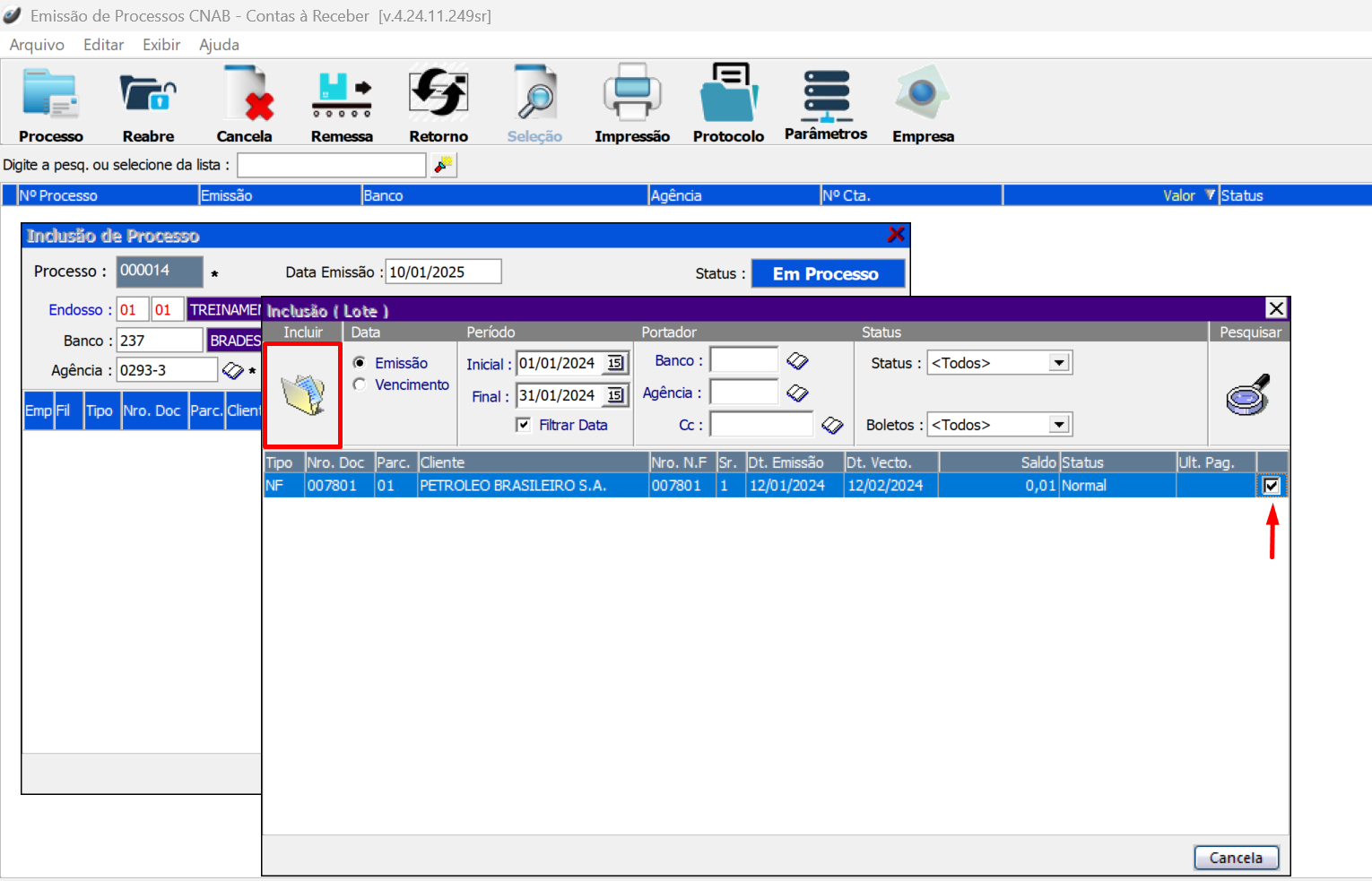This screenshot has height=881, width=1372.
Task: Open the Reabre tool
Action: coord(148,97)
